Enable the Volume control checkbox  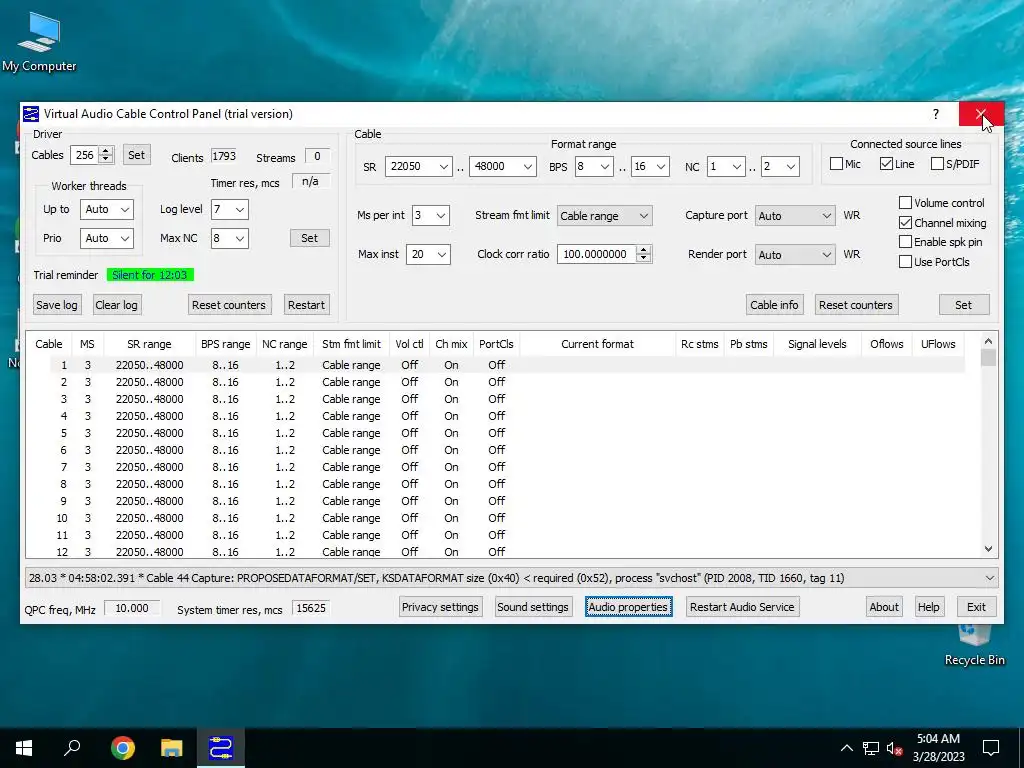click(x=905, y=202)
